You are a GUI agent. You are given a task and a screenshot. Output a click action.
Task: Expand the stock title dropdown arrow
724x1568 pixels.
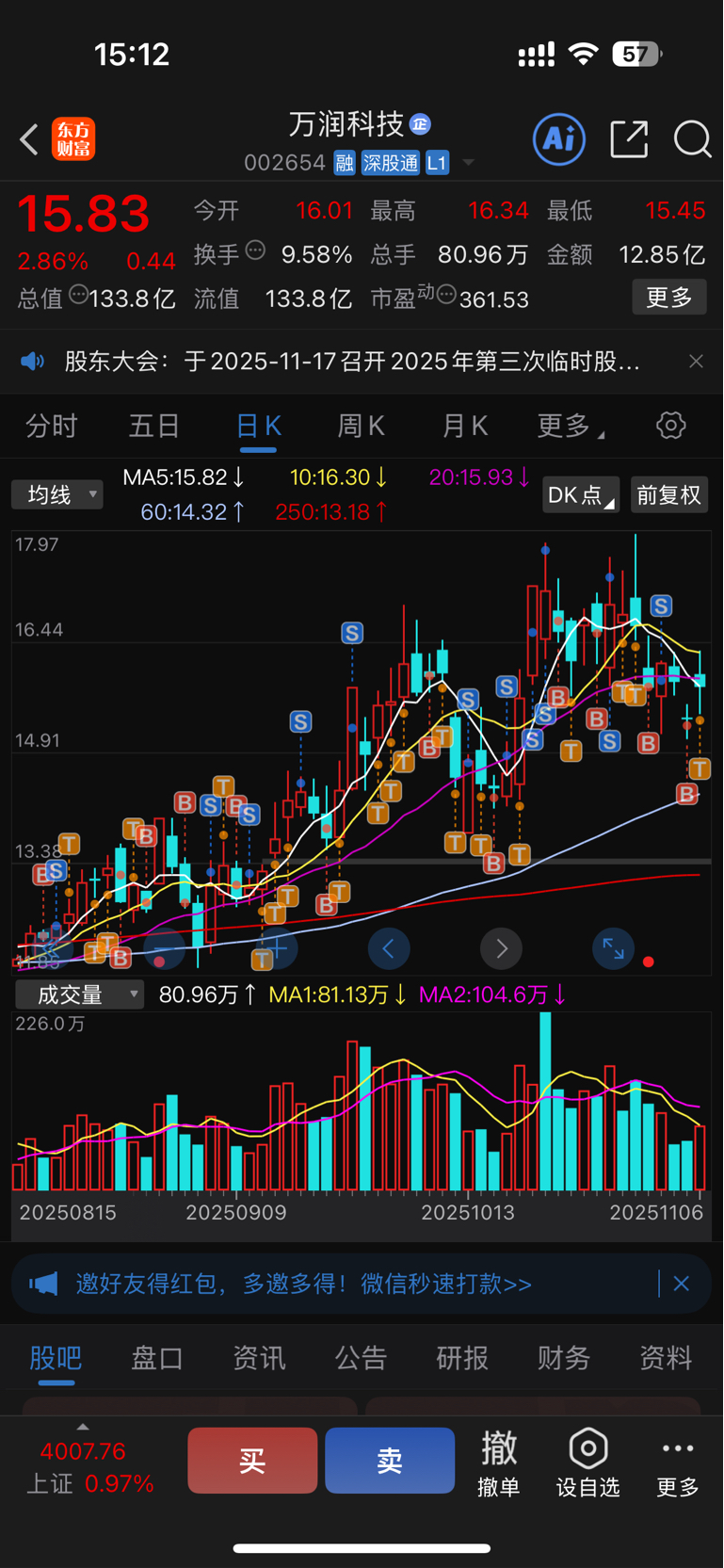468,163
